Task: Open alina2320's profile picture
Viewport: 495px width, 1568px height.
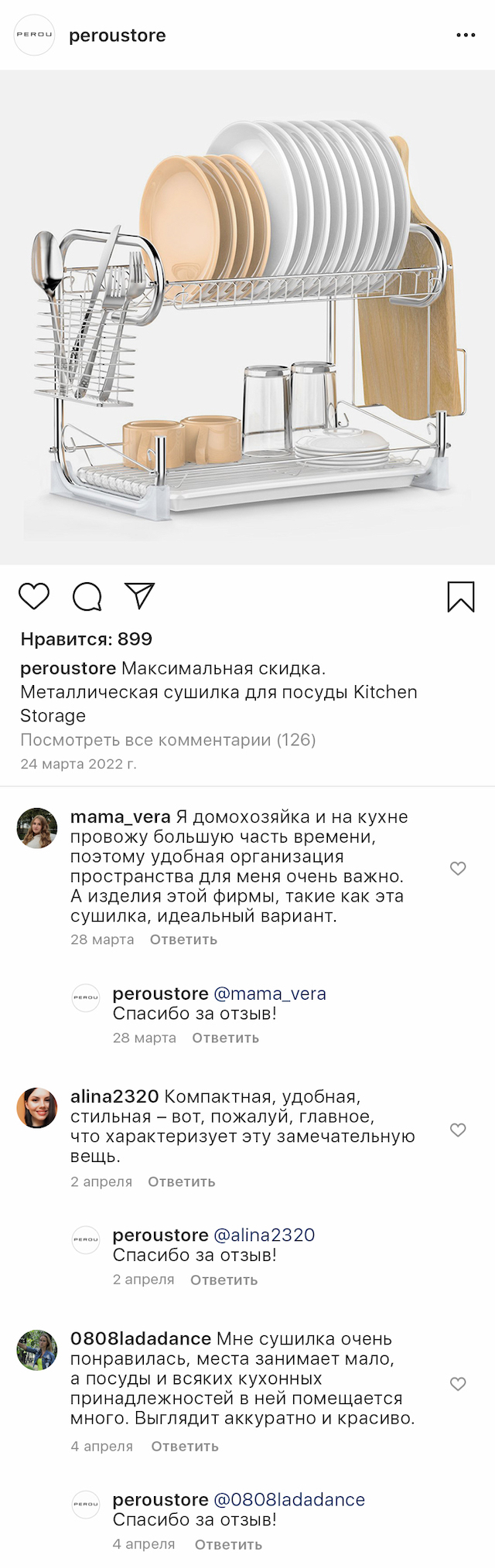Action: tap(37, 1108)
